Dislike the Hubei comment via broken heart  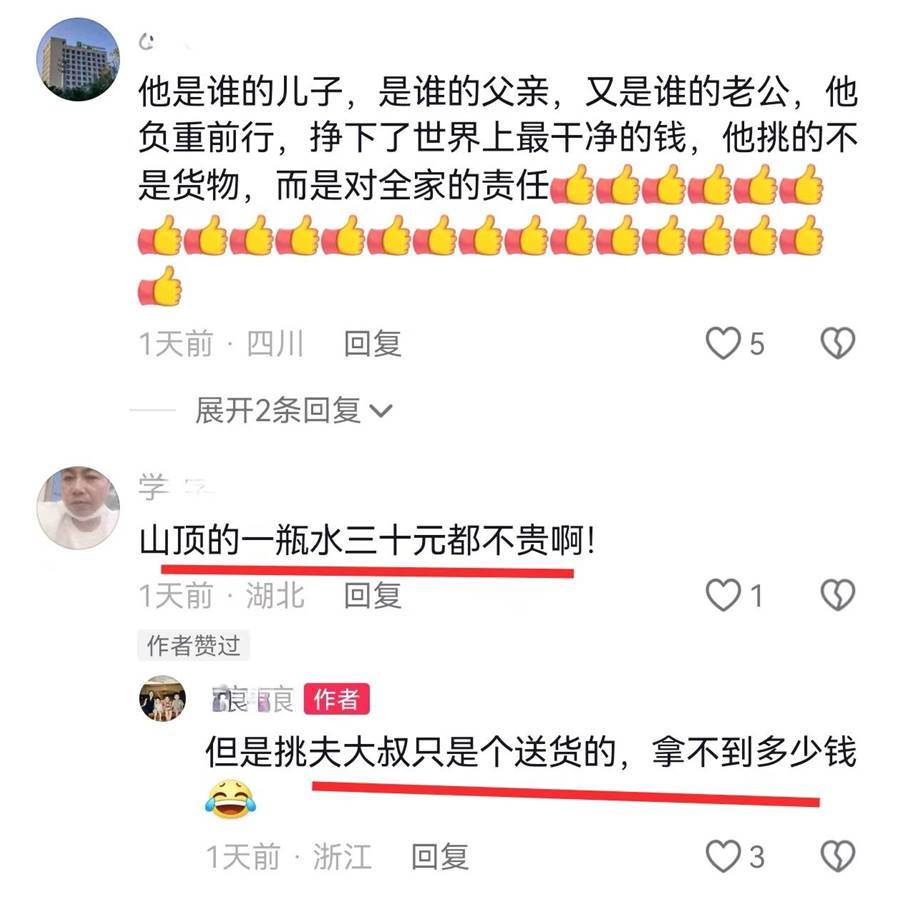[837, 594]
